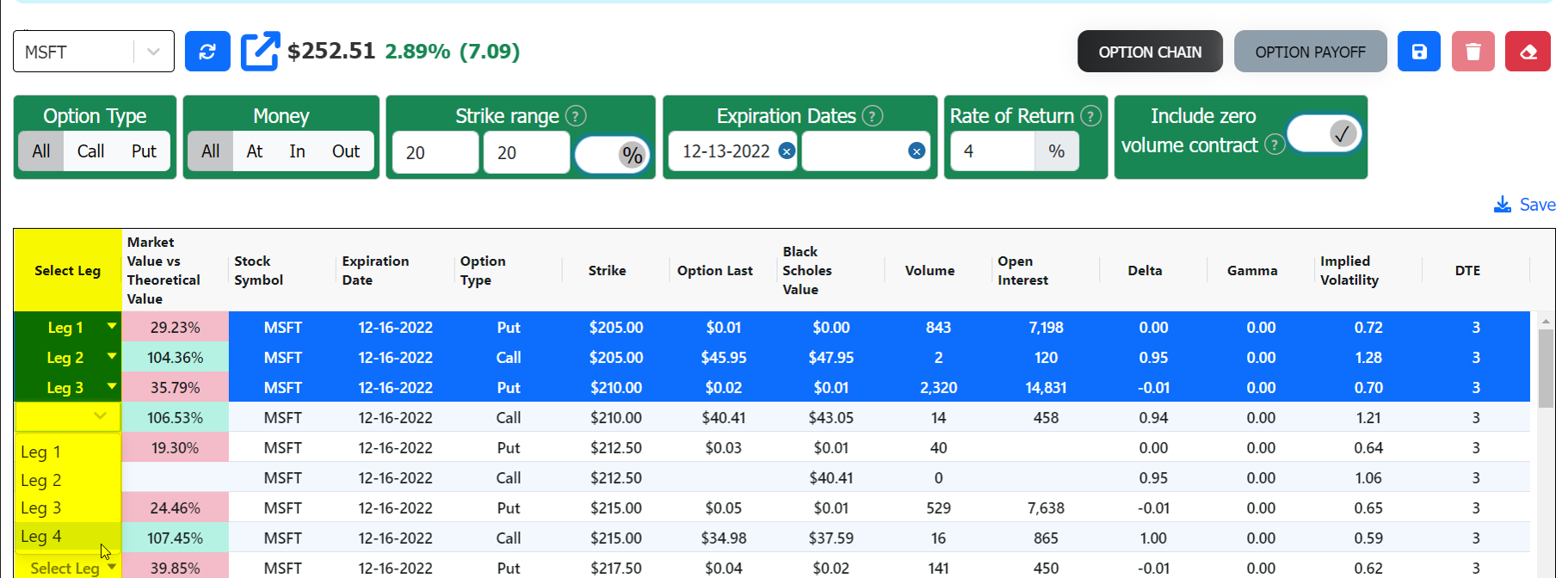Click the 107.45% market value cell

(x=175, y=538)
